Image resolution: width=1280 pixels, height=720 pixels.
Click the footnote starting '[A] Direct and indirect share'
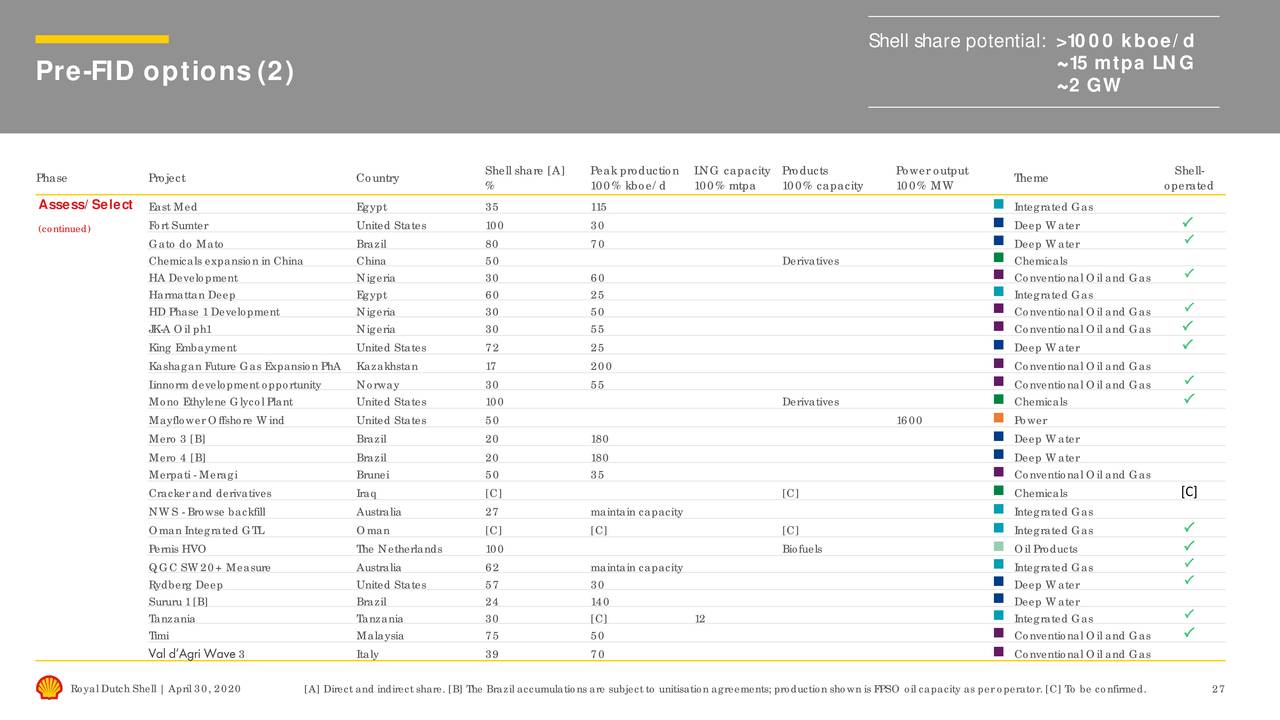(x=724, y=688)
